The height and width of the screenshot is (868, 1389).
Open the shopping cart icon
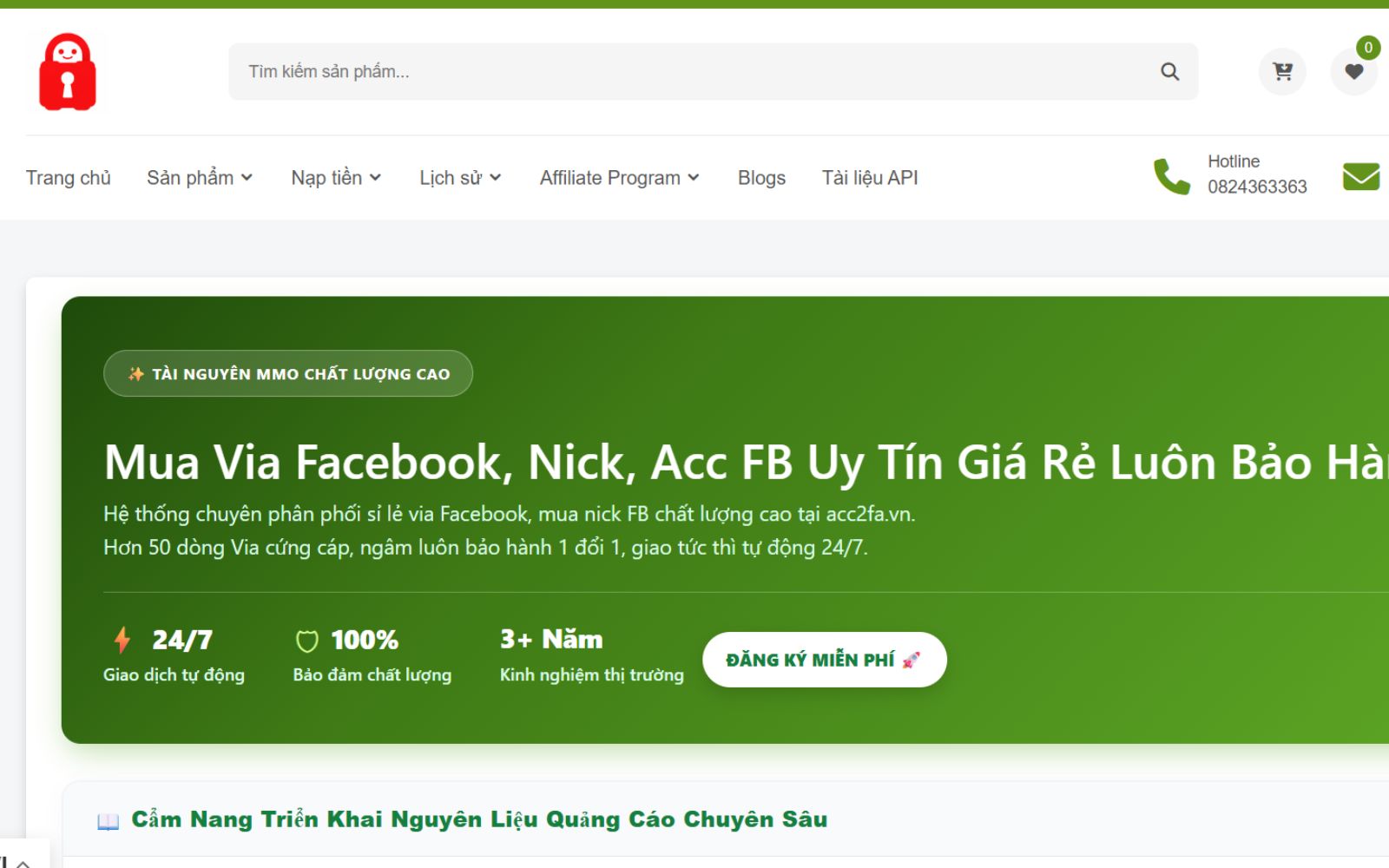click(x=1282, y=71)
